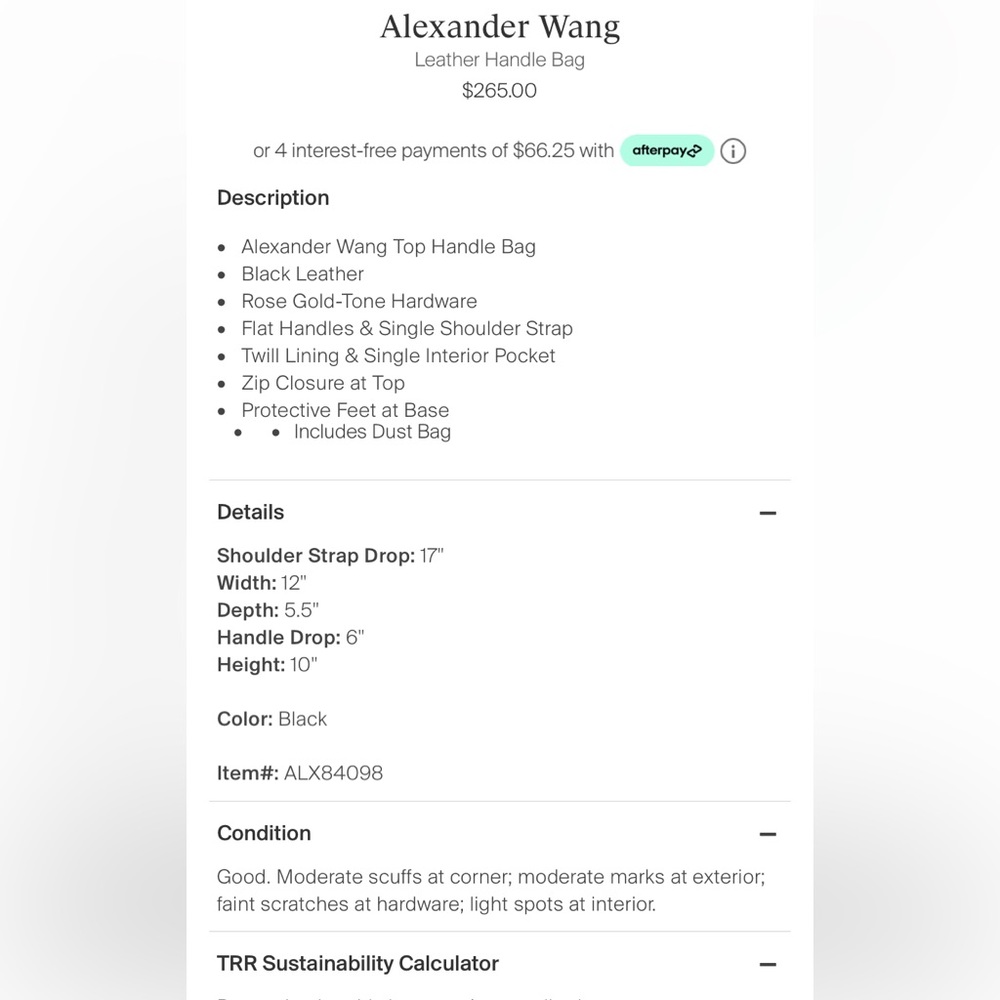
Task: Click the TRR Sustainability Calculator heading
Action: pos(358,963)
